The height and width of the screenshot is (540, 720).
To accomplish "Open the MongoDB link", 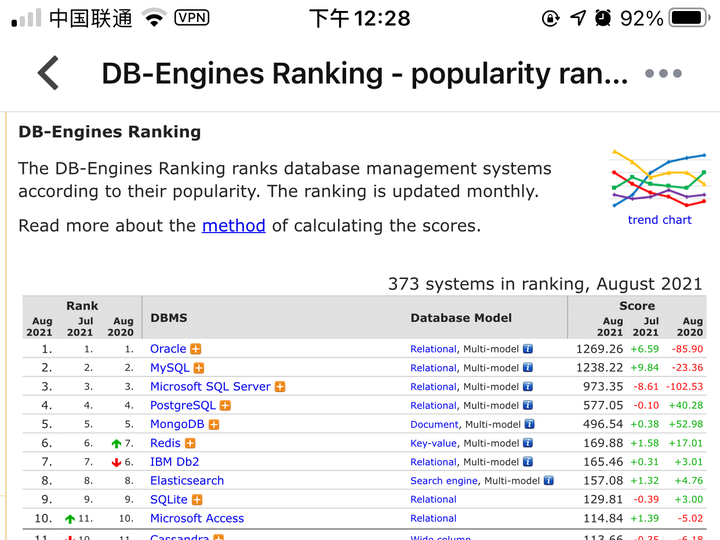I will [x=177, y=424].
